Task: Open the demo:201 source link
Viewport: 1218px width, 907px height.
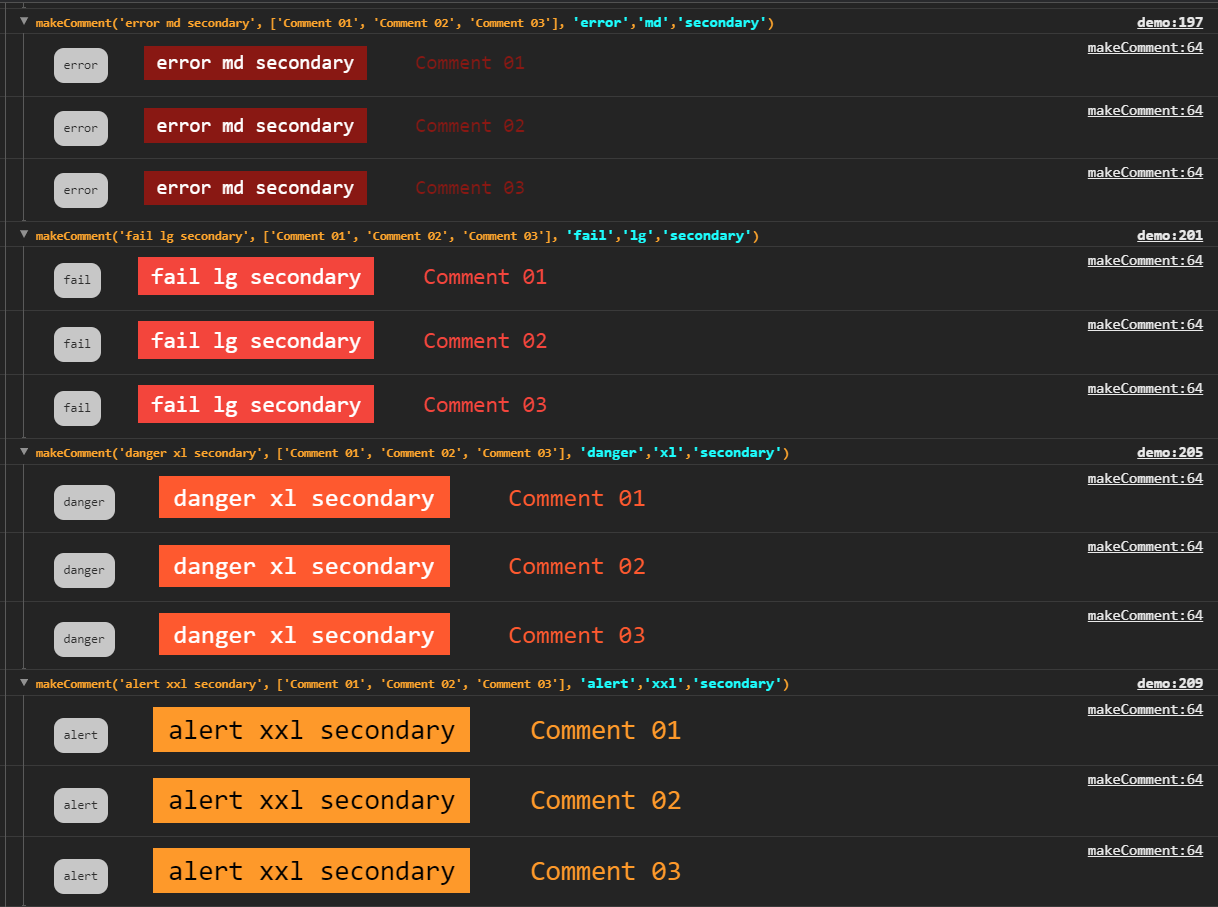Action: [1170, 235]
